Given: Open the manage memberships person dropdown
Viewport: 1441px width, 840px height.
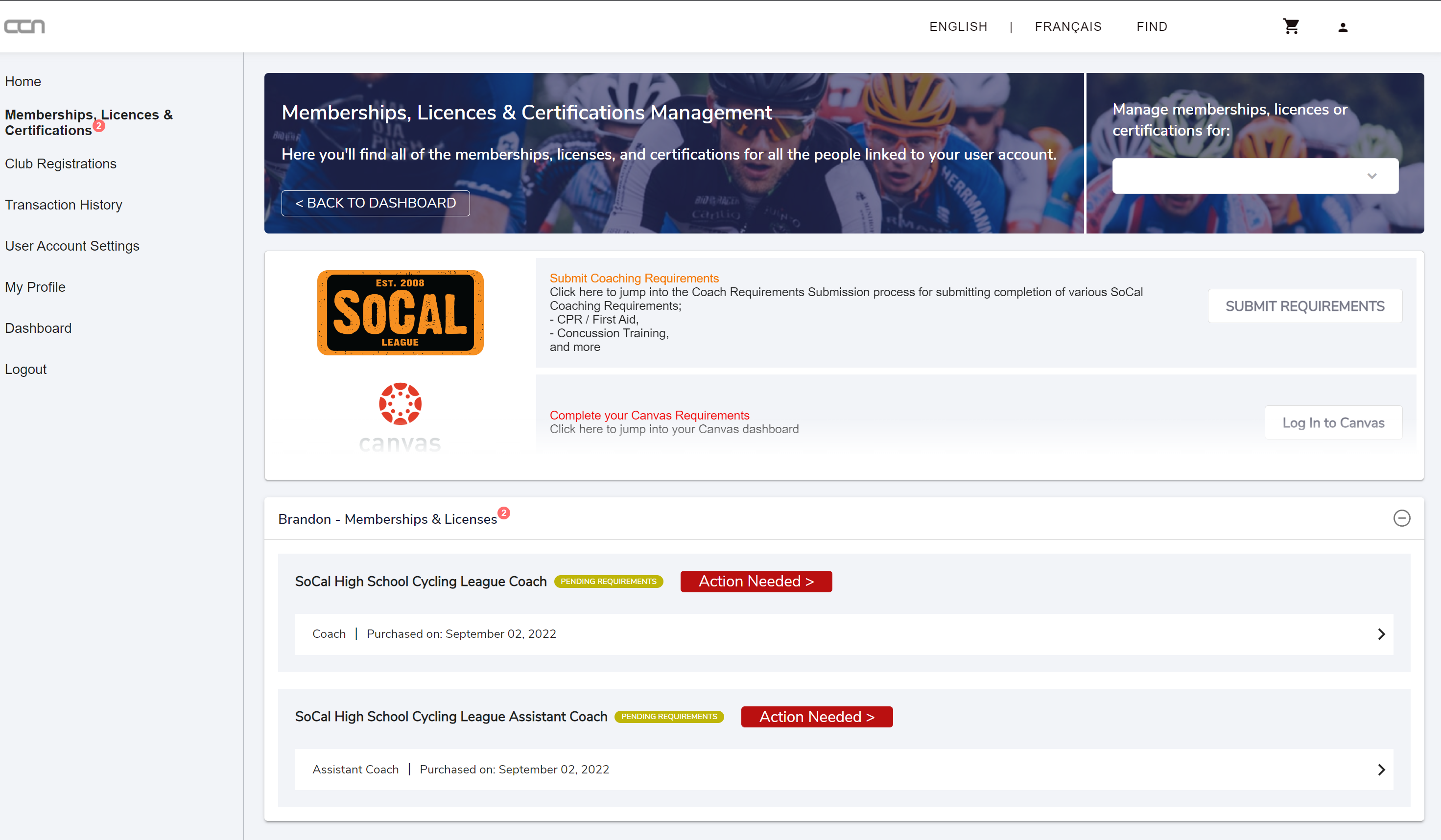Looking at the screenshot, I should point(1254,176).
